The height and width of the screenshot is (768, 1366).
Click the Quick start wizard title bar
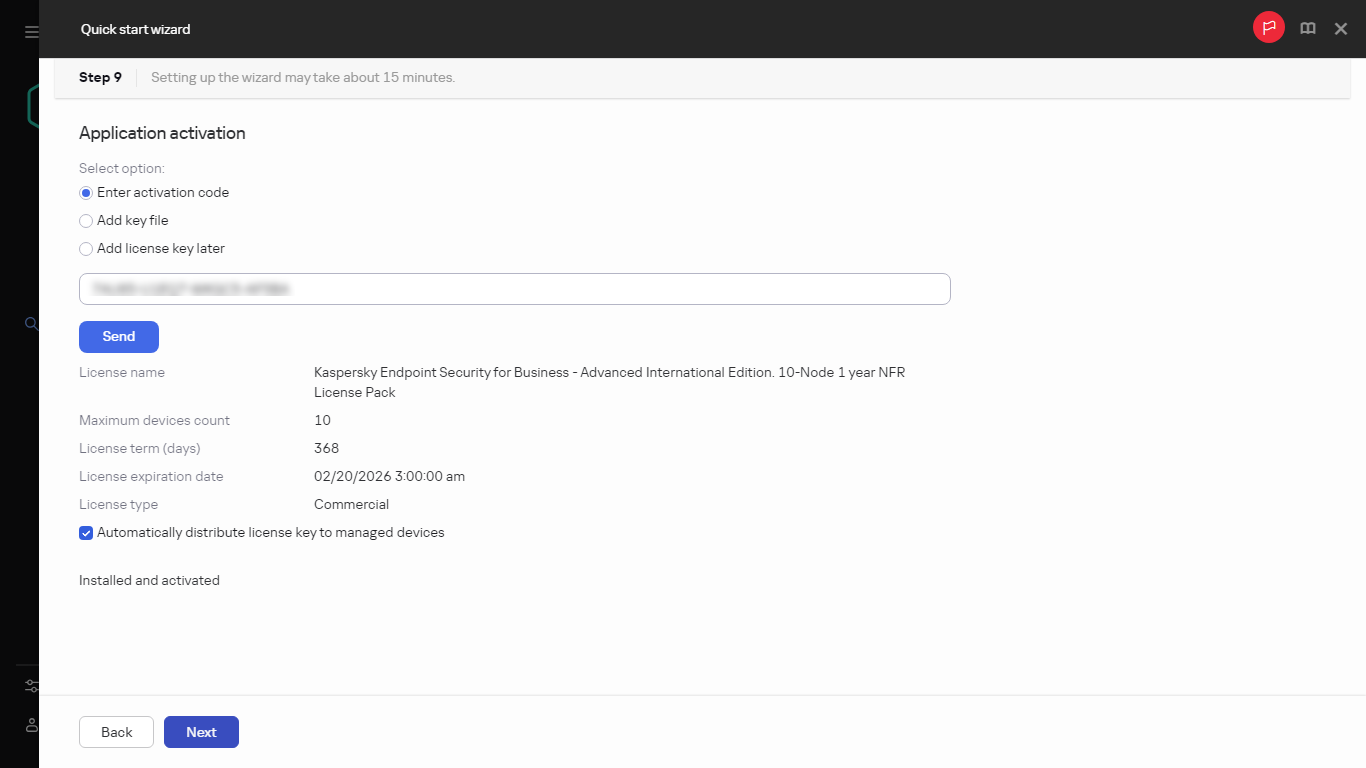click(136, 29)
